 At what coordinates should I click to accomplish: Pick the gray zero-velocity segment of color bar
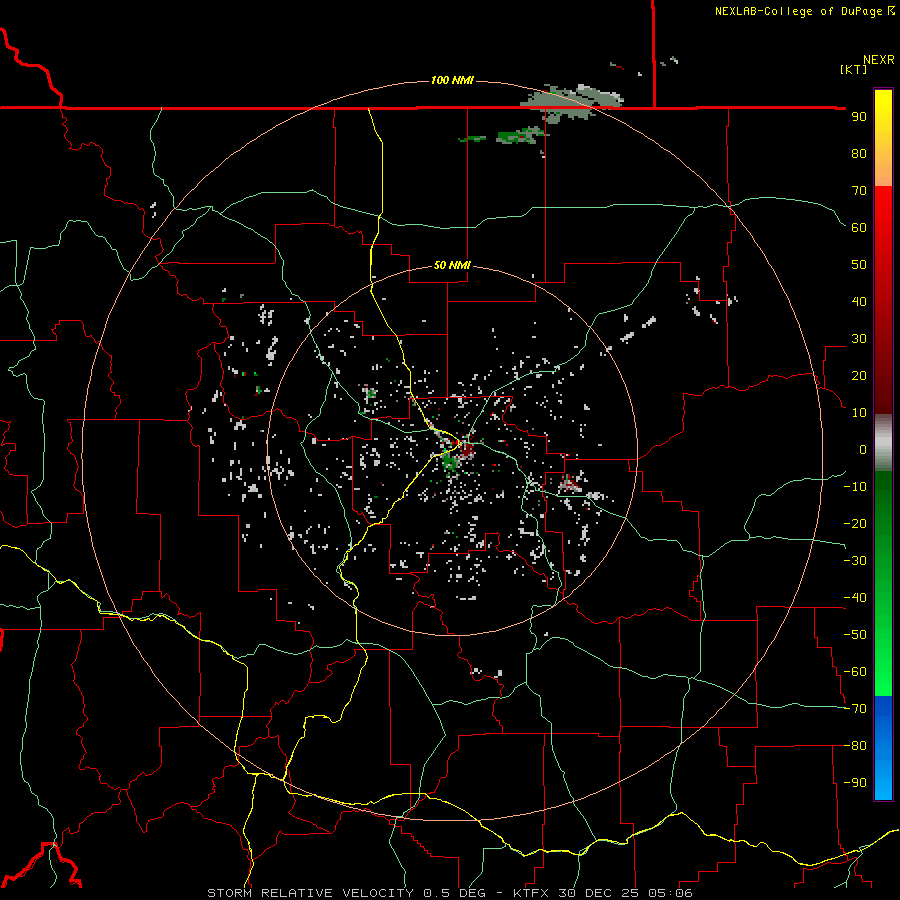click(883, 443)
